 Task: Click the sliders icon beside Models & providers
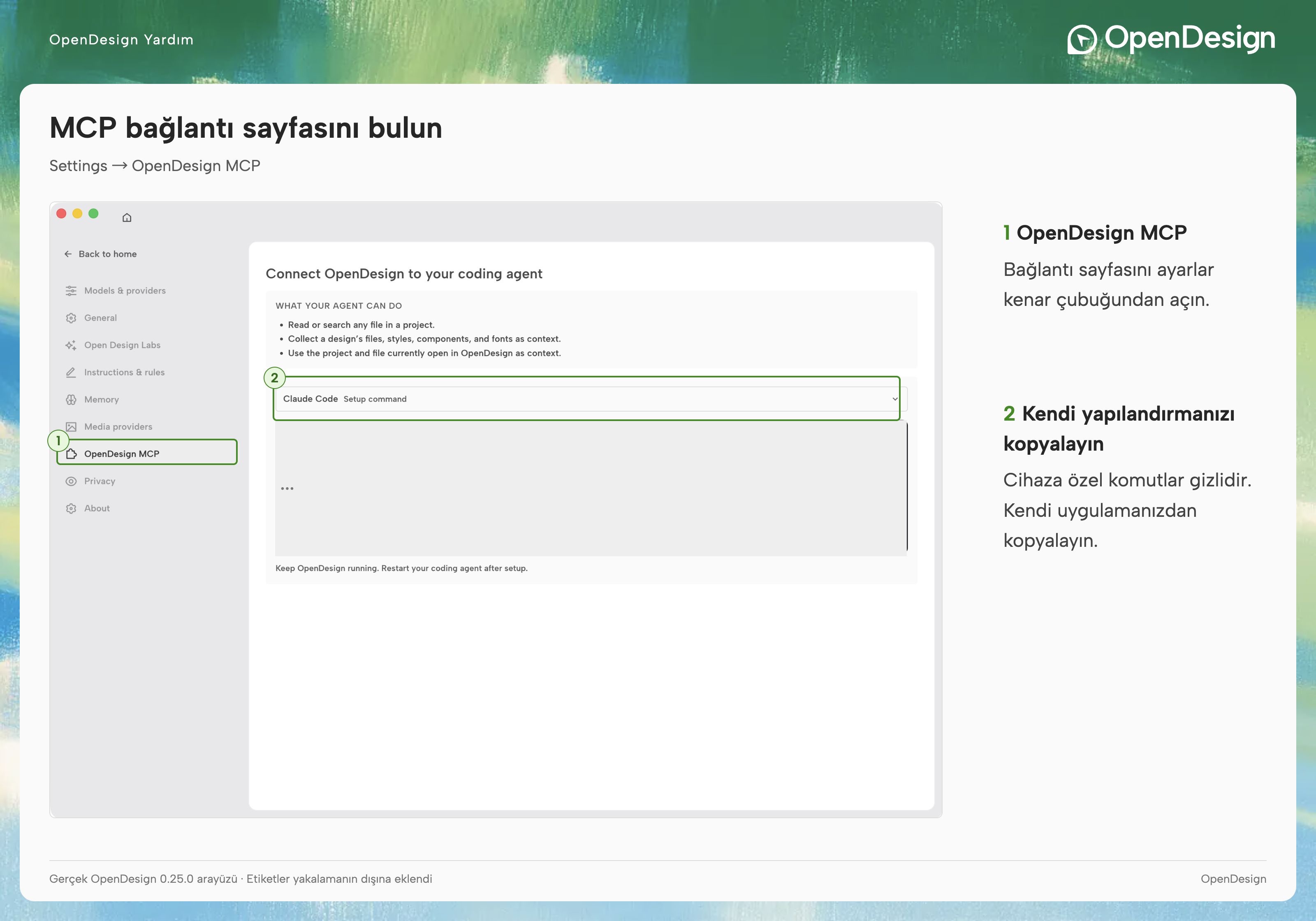pos(71,291)
